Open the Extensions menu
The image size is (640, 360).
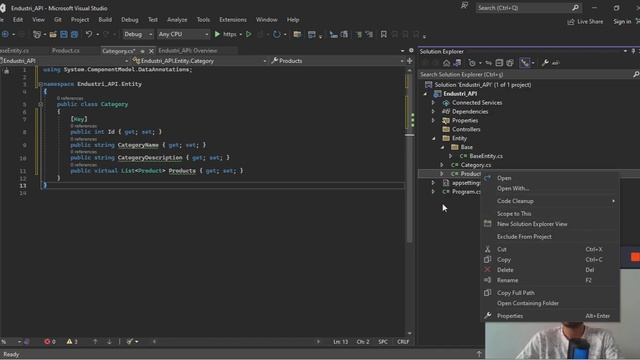click(x=233, y=20)
